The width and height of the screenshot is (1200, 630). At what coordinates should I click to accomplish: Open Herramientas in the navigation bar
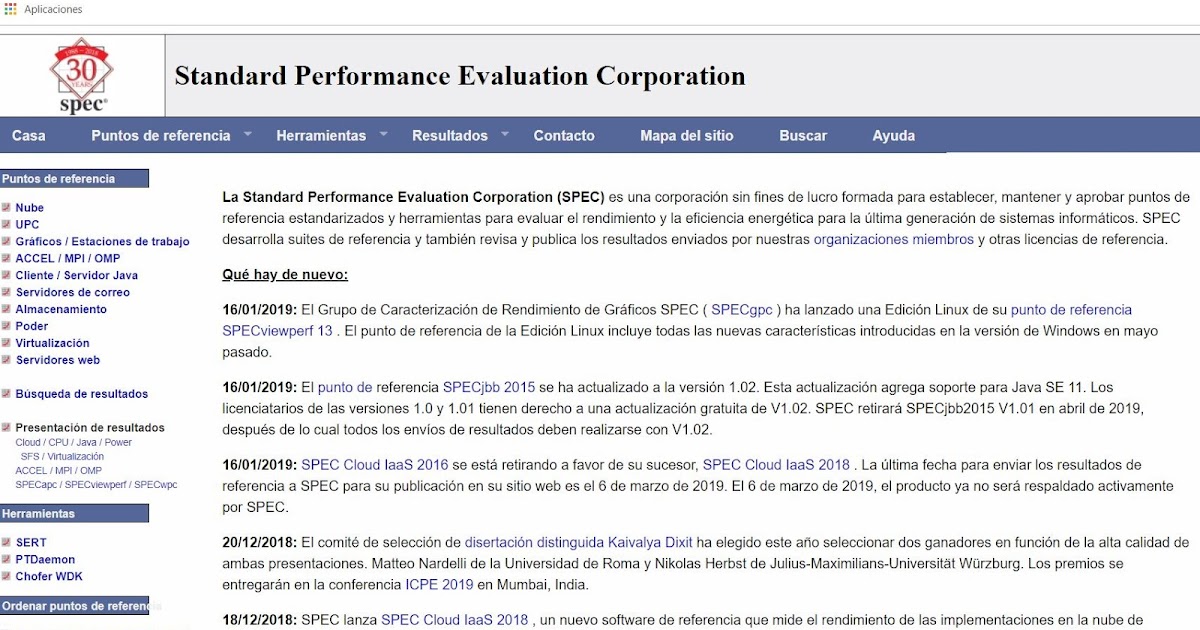(x=321, y=136)
